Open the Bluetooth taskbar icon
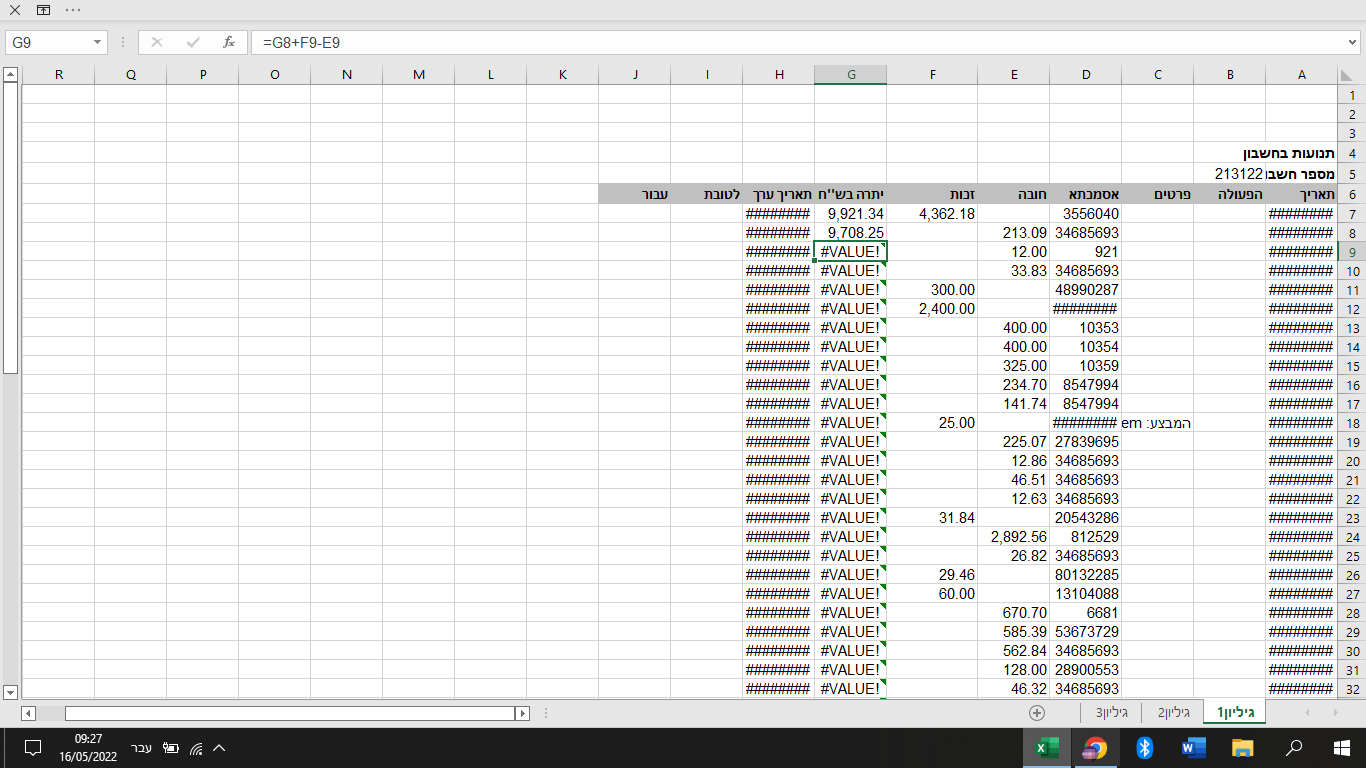This screenshot has height=768, width=1366. (x=1145, y=748)
